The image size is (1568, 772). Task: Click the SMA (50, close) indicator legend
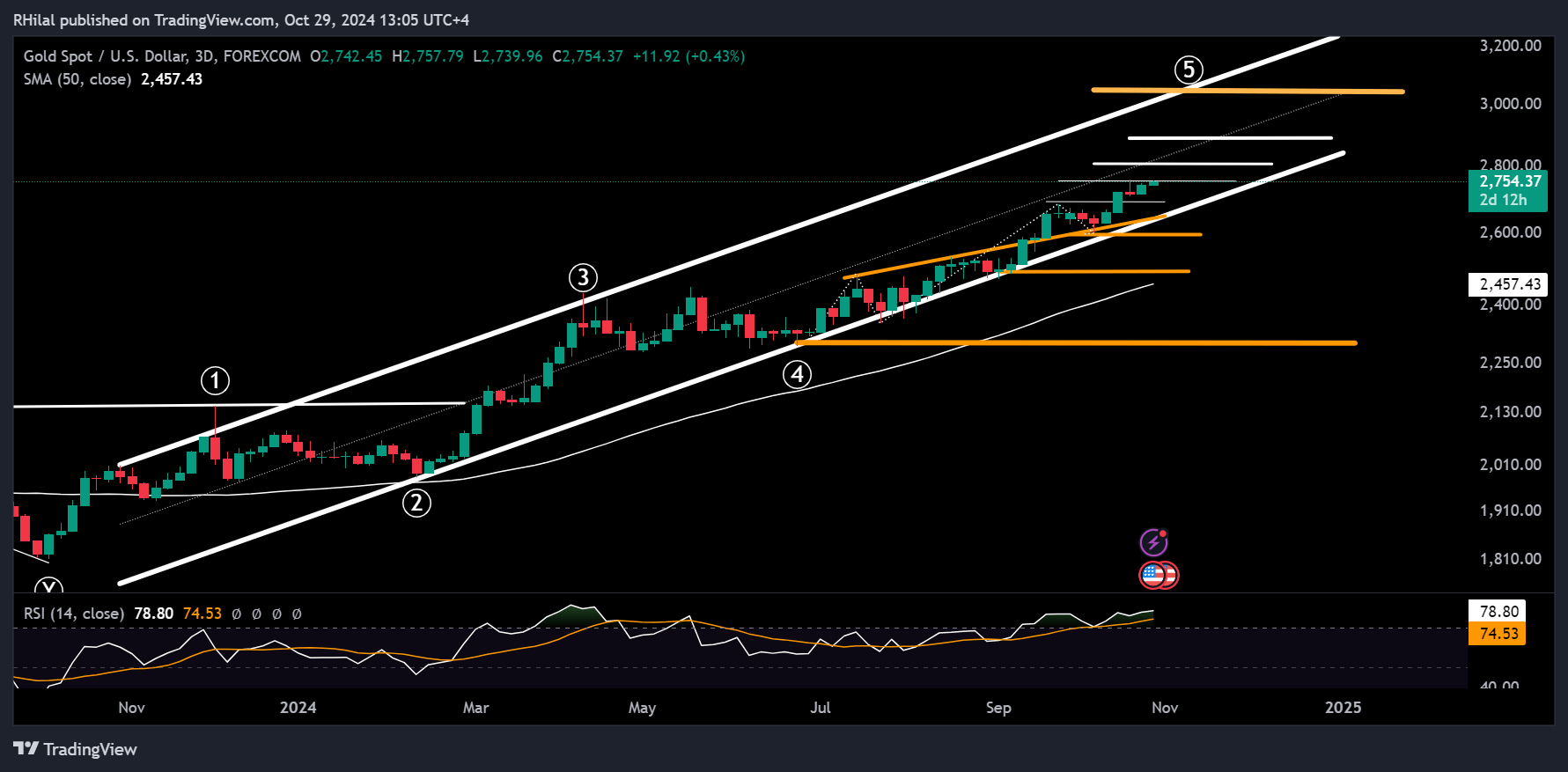coord(77,79)
